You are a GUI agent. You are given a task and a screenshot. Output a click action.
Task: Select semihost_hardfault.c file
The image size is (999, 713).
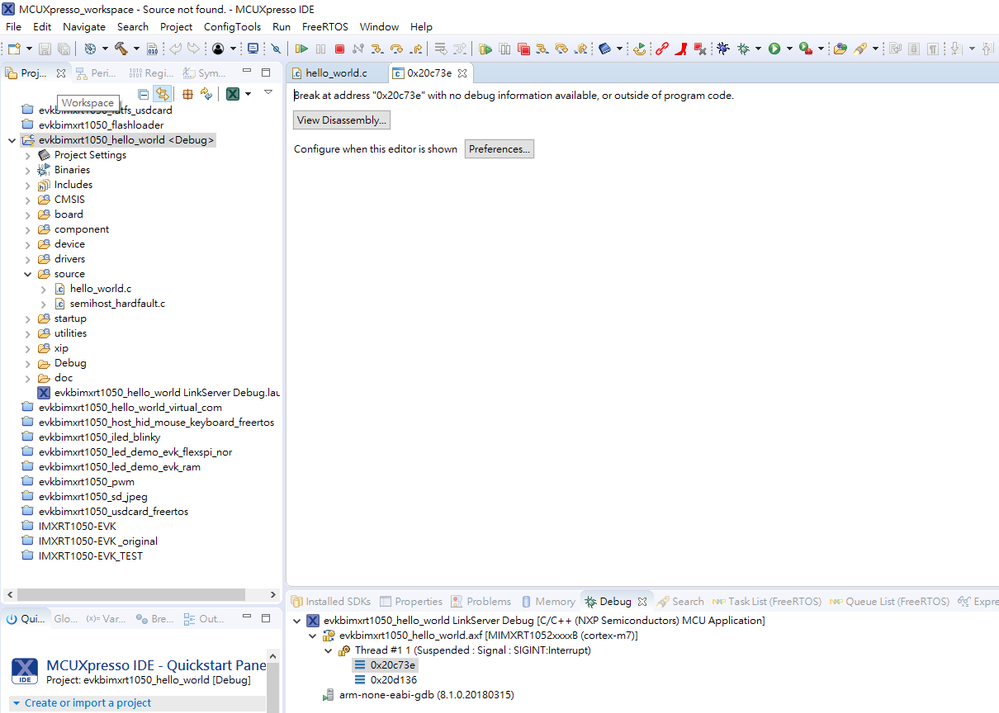[117, 303]
